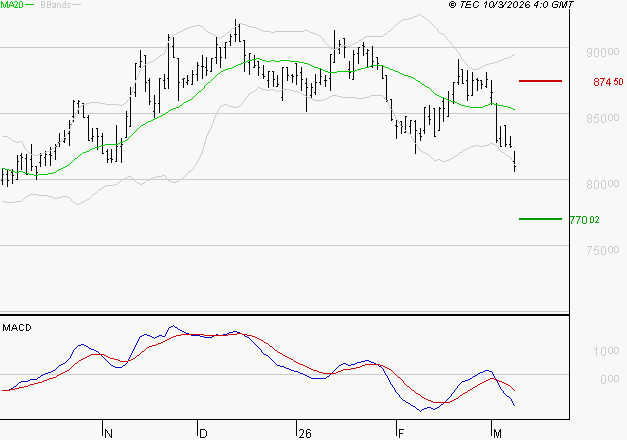
Task: Click the MACD 10.00 axis label
Action: point(606,351)
